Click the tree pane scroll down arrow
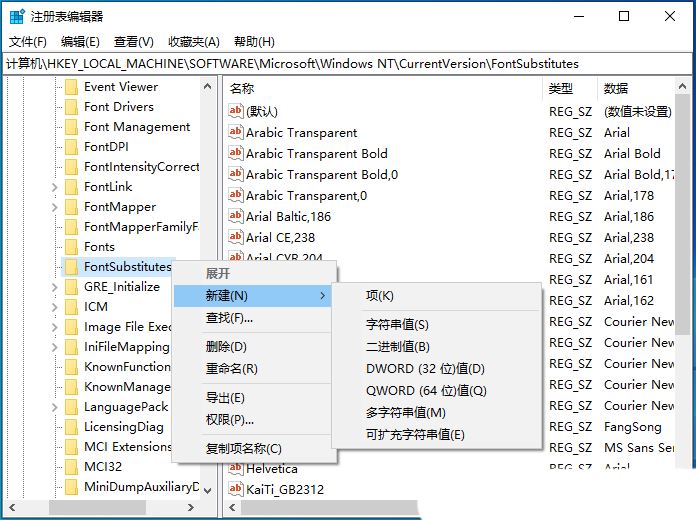The width and height of the screenshot is (696, 520). (207, 490)
